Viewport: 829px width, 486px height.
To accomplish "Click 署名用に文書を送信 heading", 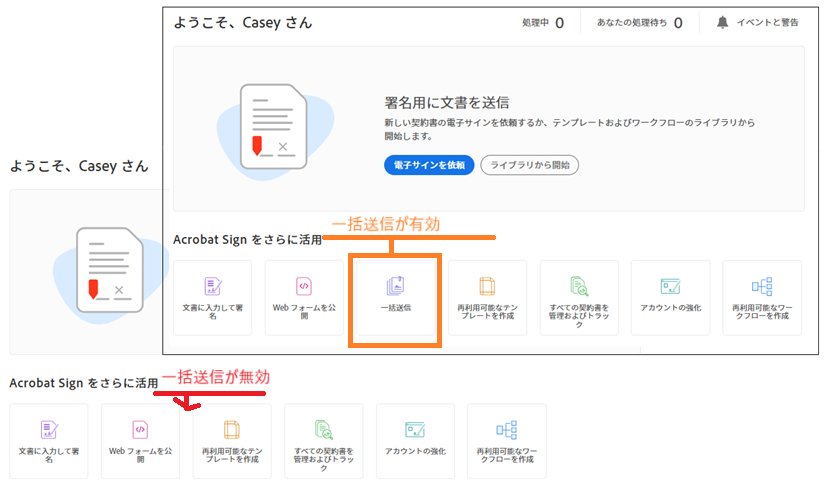I will point(447,102).
